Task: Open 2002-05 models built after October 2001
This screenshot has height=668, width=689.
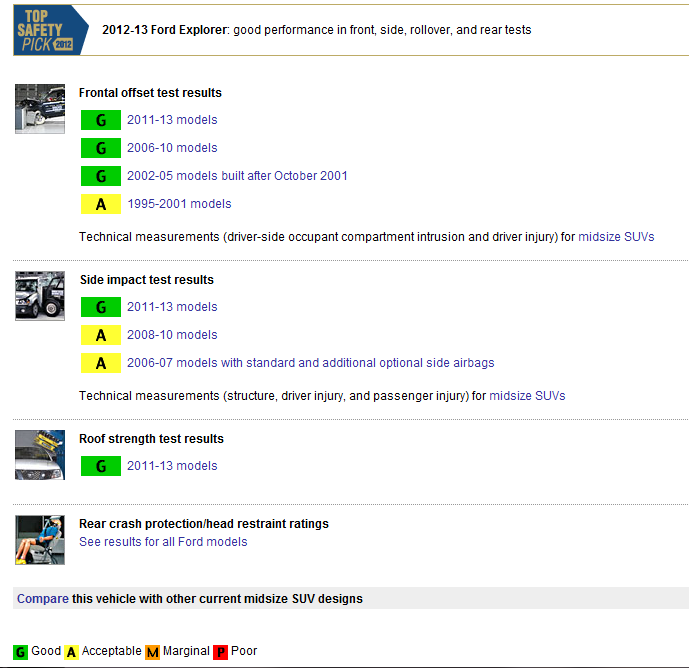Action: 237,176
